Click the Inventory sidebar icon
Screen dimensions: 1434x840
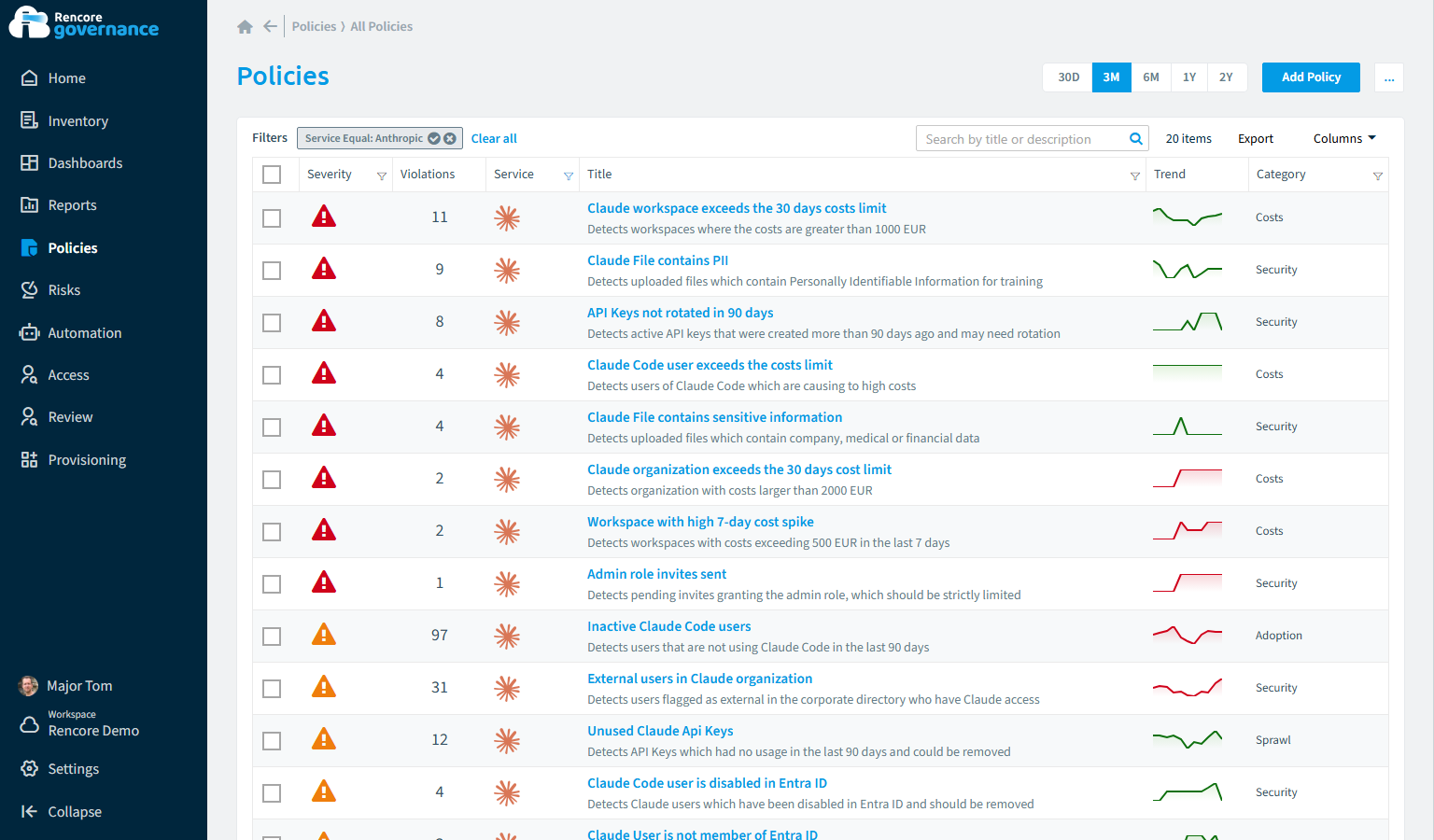click(x=29, y=120)
